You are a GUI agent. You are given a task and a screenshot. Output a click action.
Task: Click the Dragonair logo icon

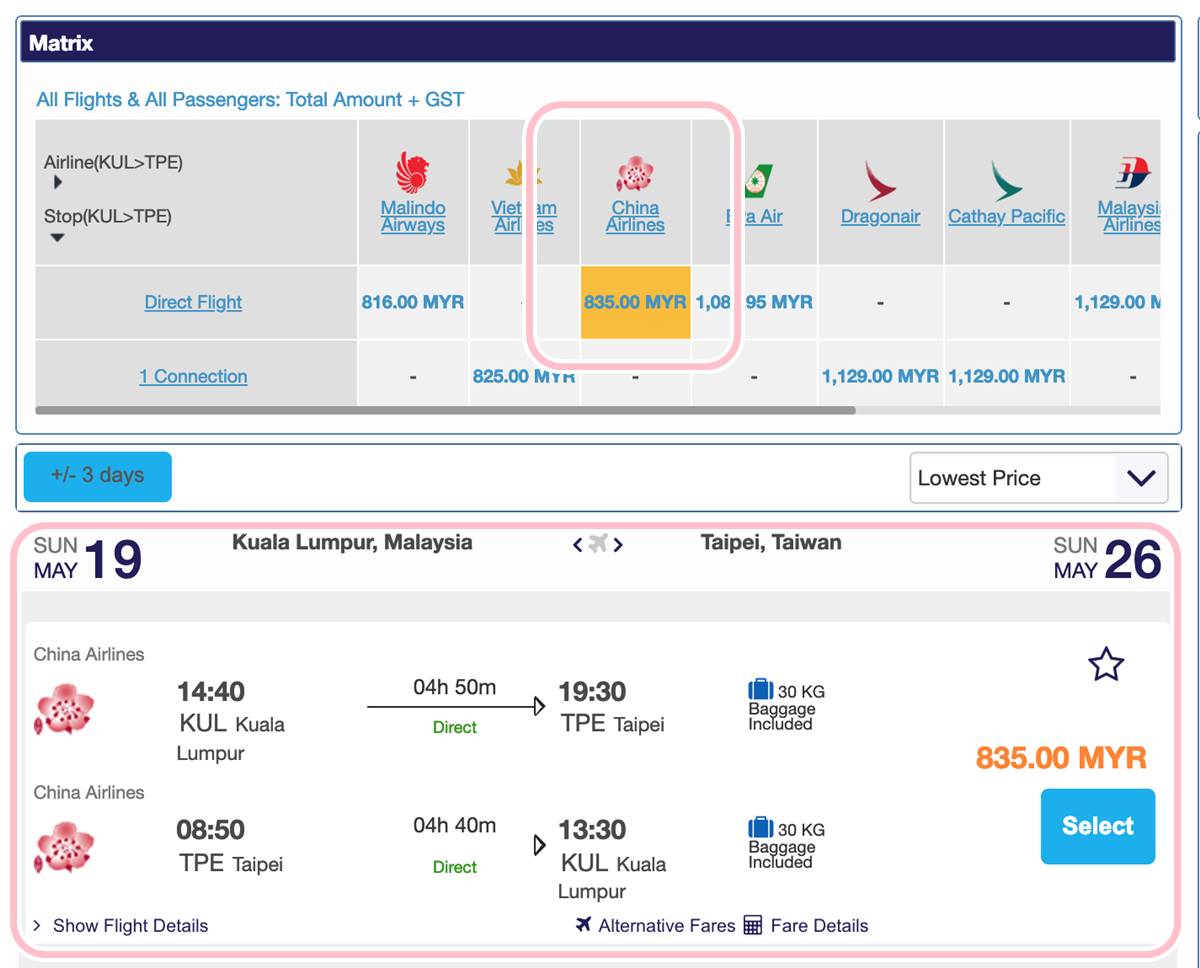coord(880,181)
